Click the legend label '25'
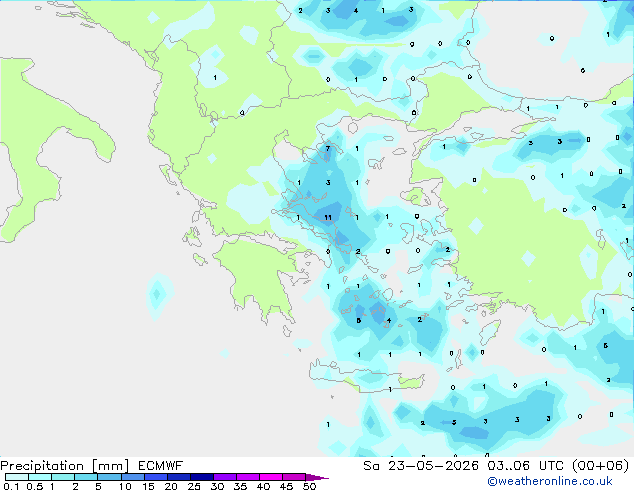This screenshot has width=634, height=490. click(194, 486)
